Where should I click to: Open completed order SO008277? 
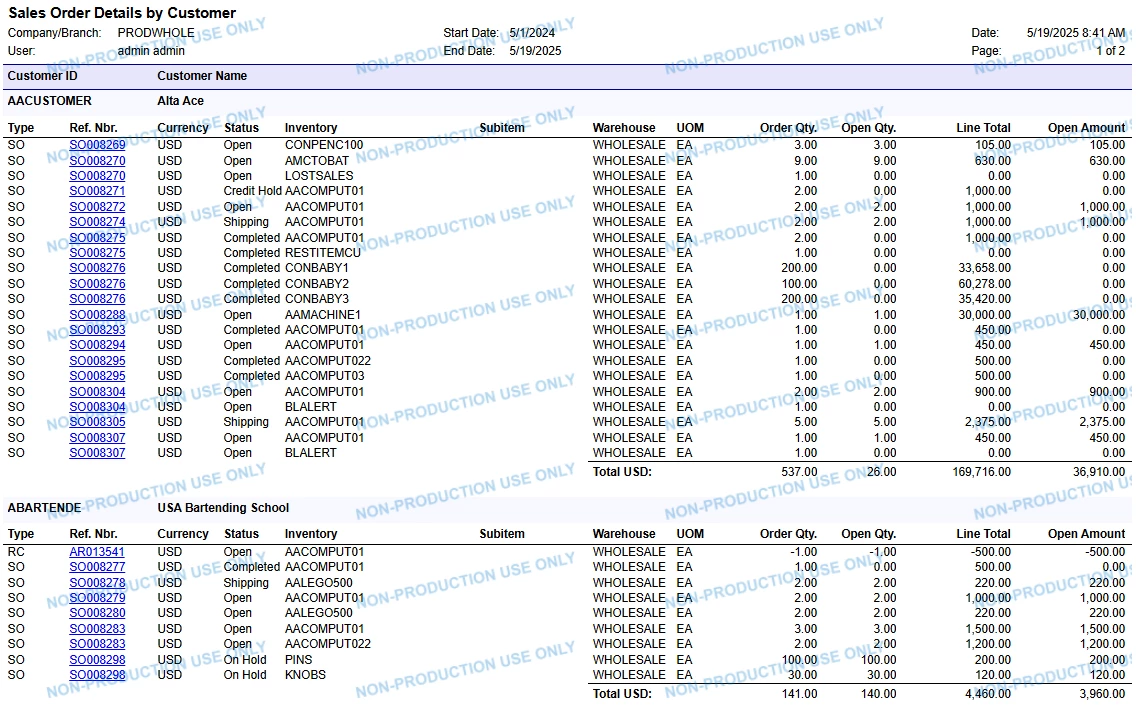pos(97,567)
